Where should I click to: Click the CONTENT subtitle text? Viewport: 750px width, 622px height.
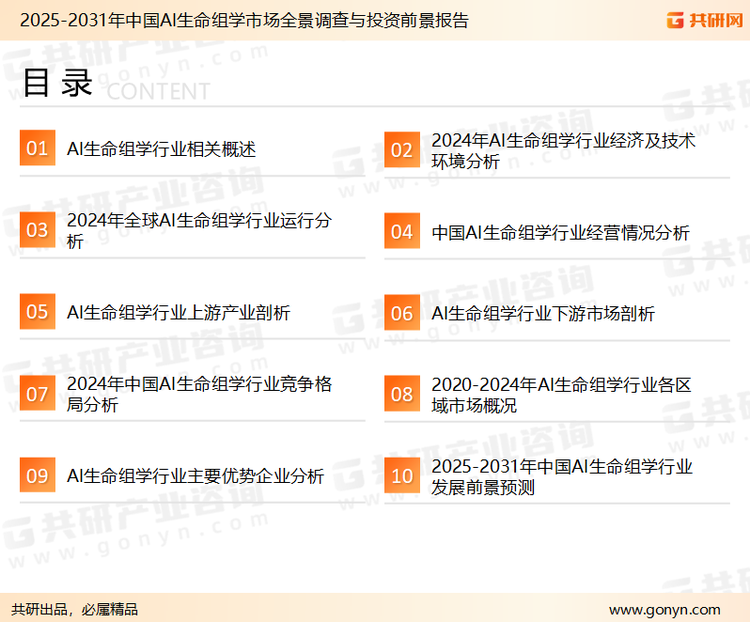click(x=158, y=91)
